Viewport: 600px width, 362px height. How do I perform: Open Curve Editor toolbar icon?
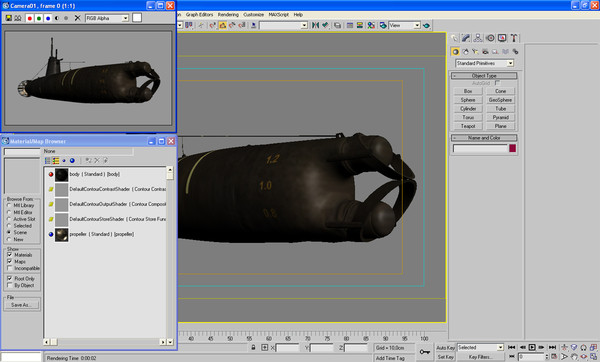coord(350,25)
